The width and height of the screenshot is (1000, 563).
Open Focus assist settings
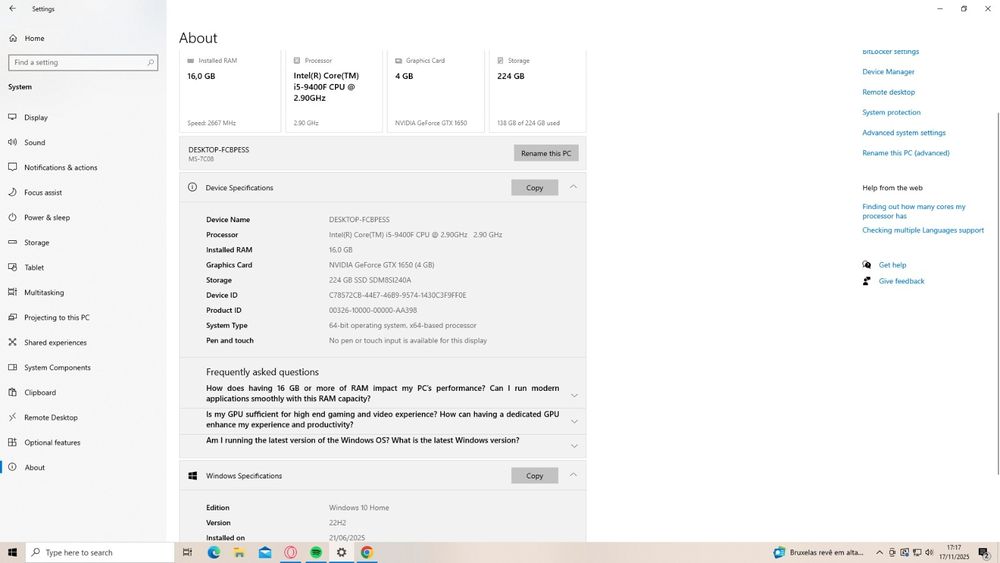pyautogui.click(x=43, y=192)
